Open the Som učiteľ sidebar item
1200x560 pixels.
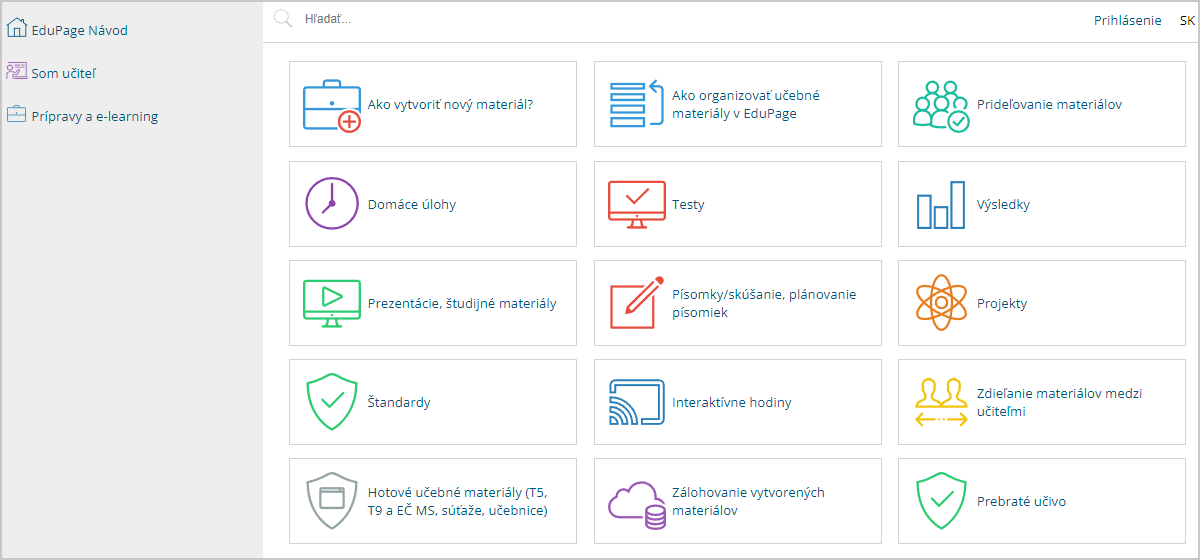[65, 72]
